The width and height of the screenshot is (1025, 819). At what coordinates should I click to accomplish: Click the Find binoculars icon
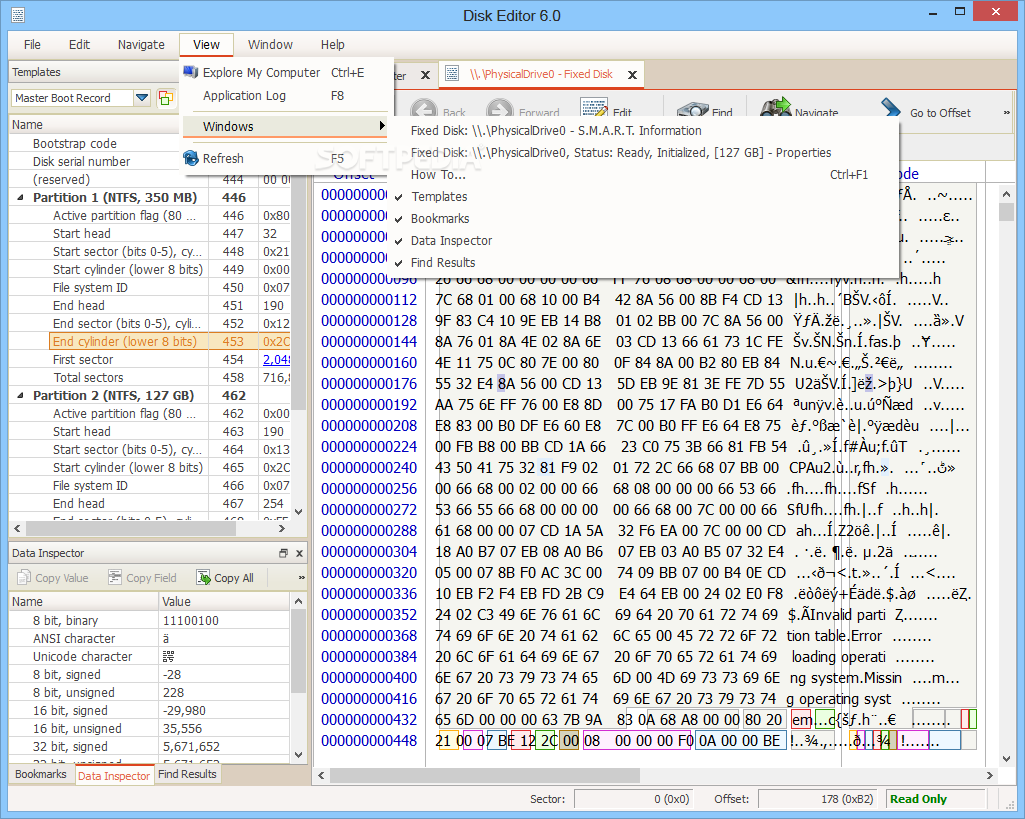point(693,110)
